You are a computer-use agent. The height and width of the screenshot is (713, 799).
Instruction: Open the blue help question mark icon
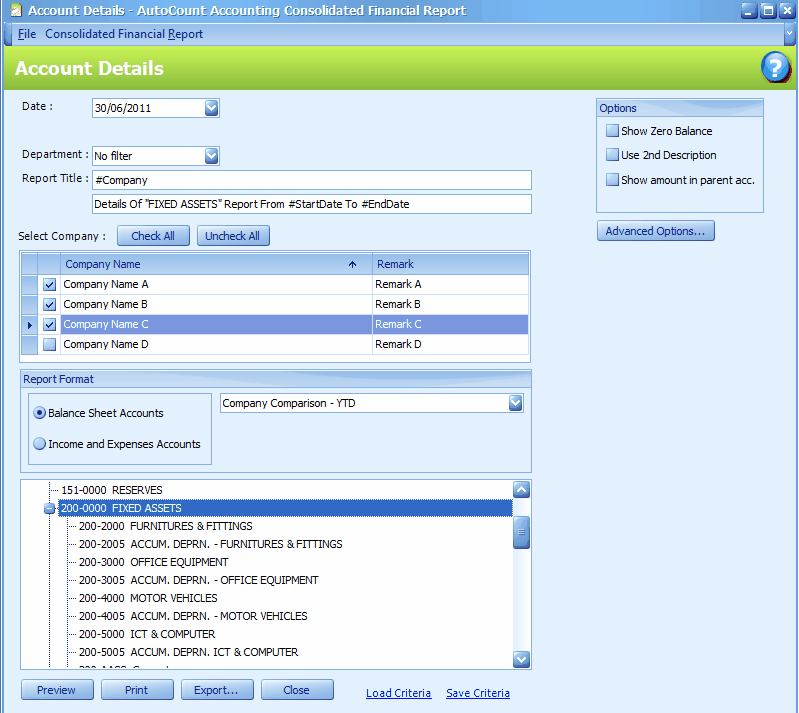(775, 68)
